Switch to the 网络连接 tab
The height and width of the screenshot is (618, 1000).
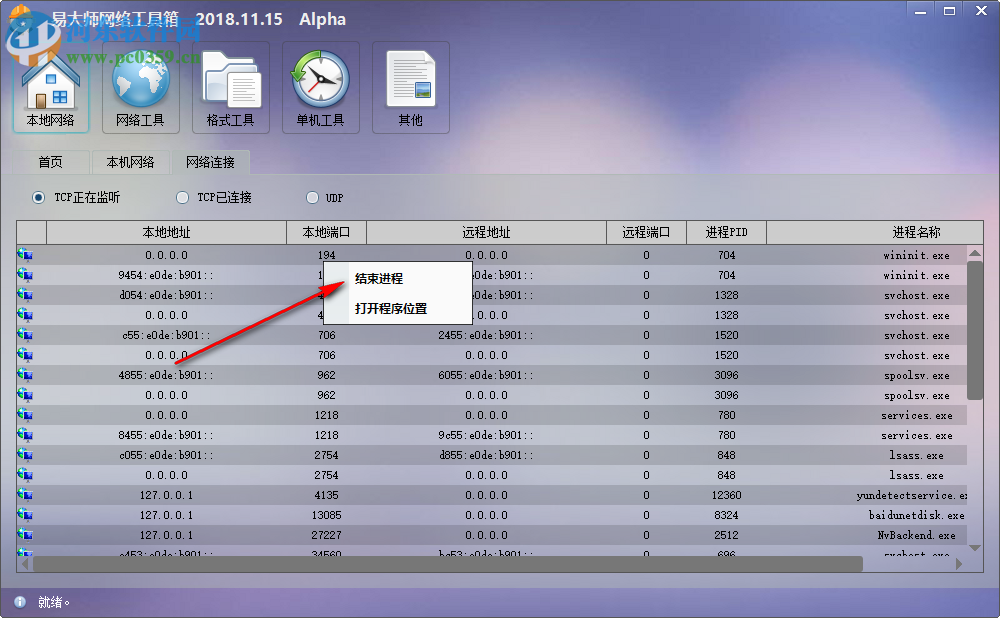210,163
